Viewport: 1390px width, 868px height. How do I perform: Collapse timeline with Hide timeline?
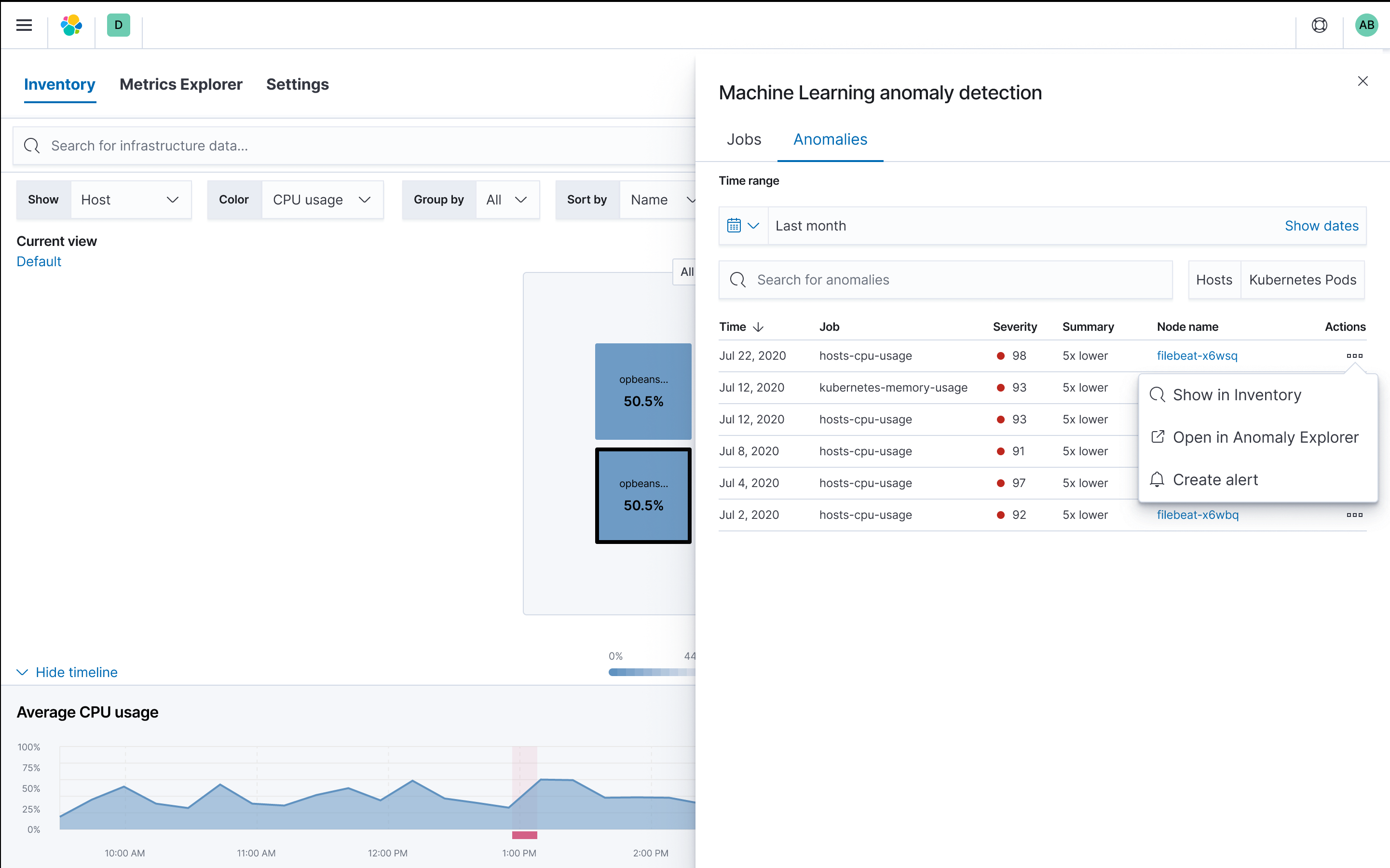tap(67, 672)
